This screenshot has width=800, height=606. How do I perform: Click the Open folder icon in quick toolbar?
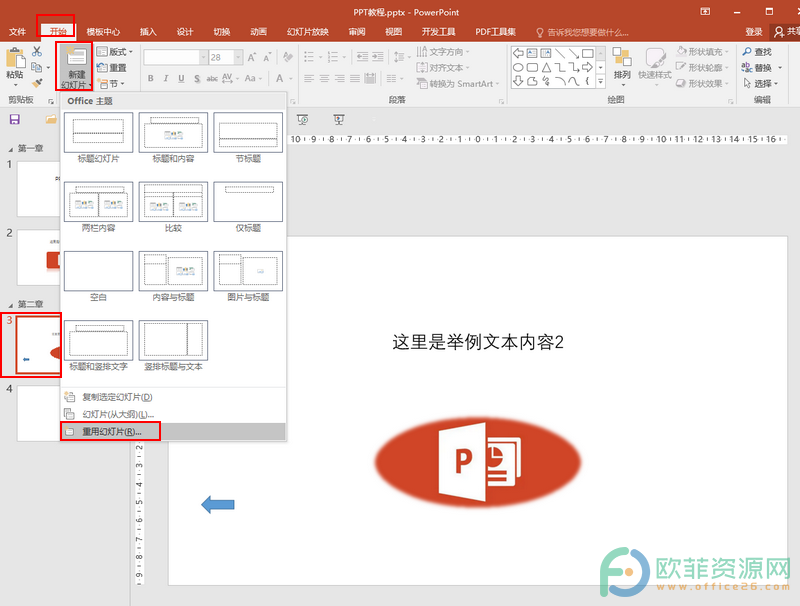(x=51, y=119)
